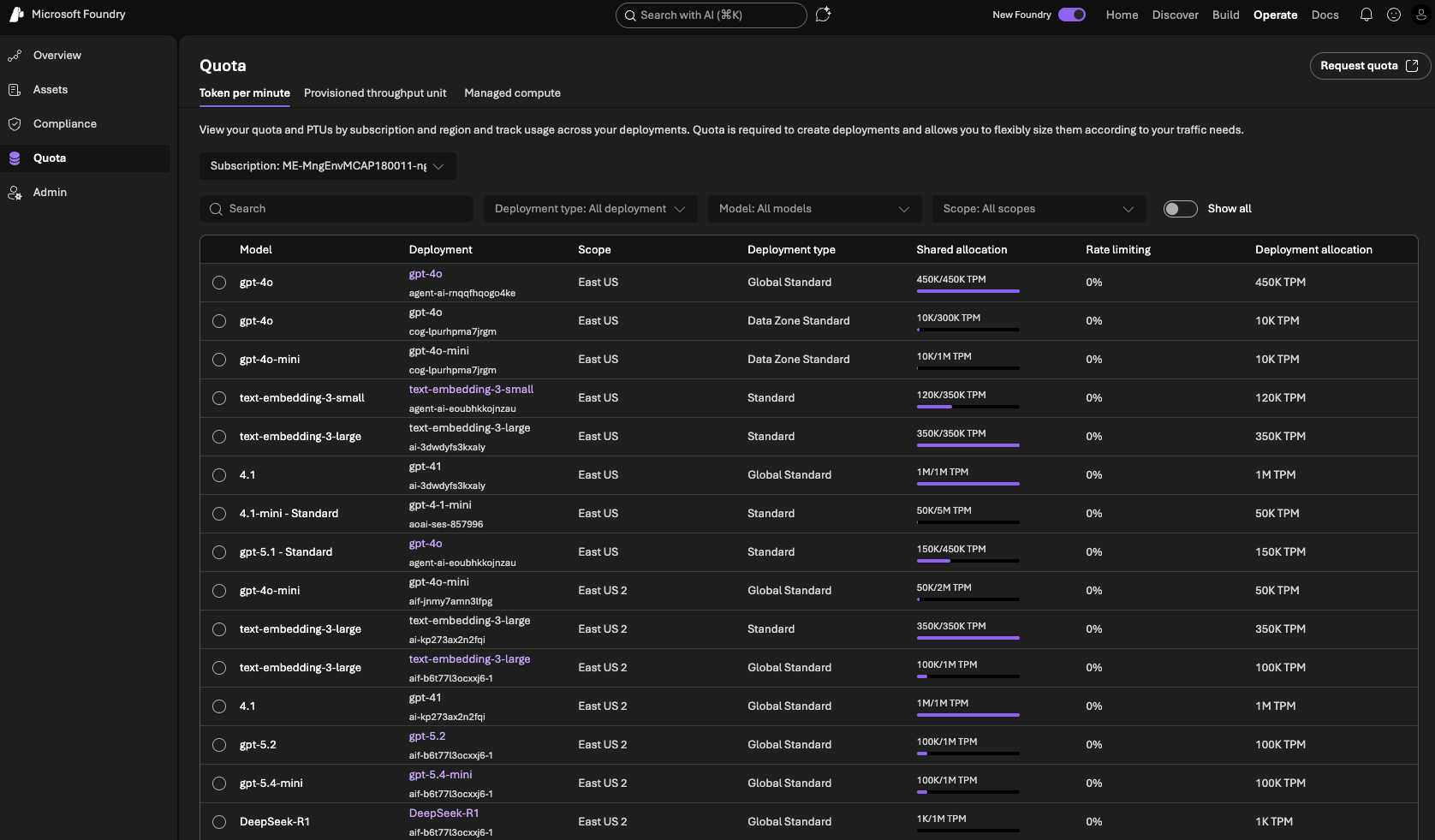Click the external link icon on Request quota
Image resolution: width=1435 pixels, height=840 pixels.
[x=1412, y=66]
